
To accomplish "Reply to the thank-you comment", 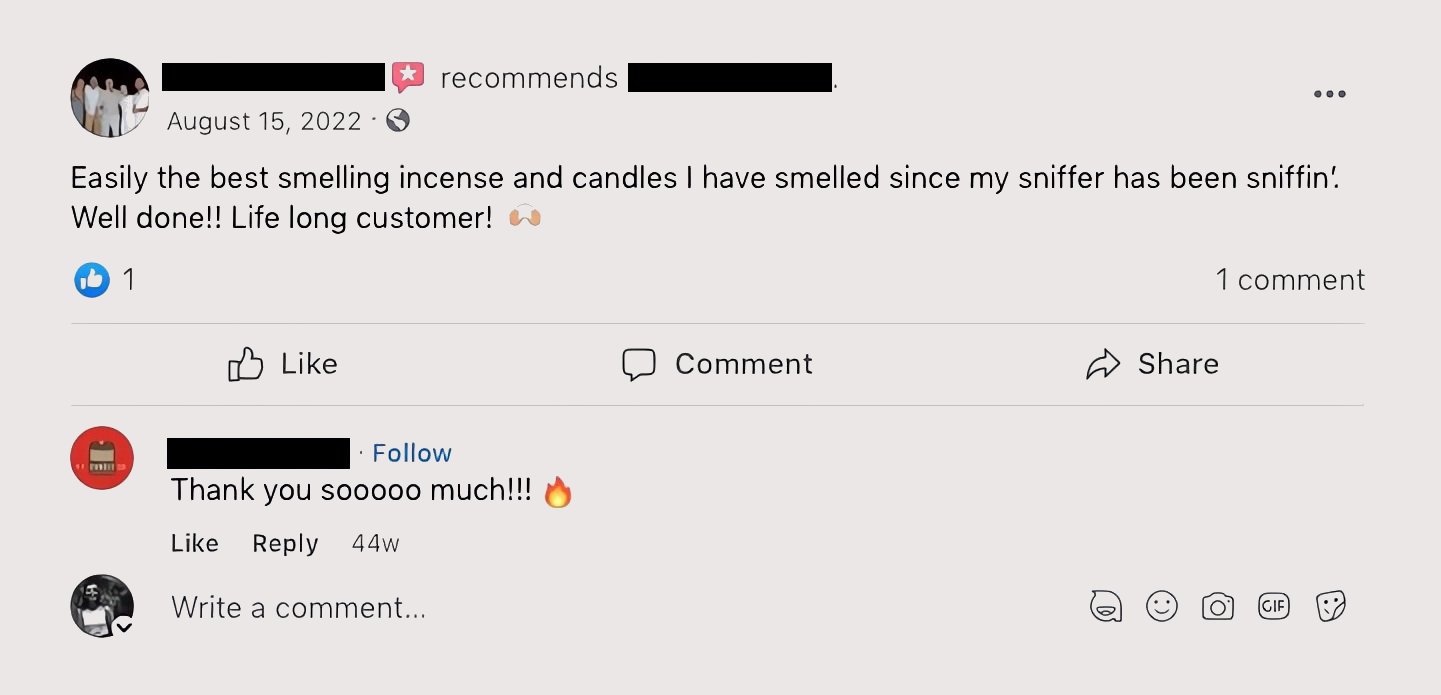I will click(285, 543).
